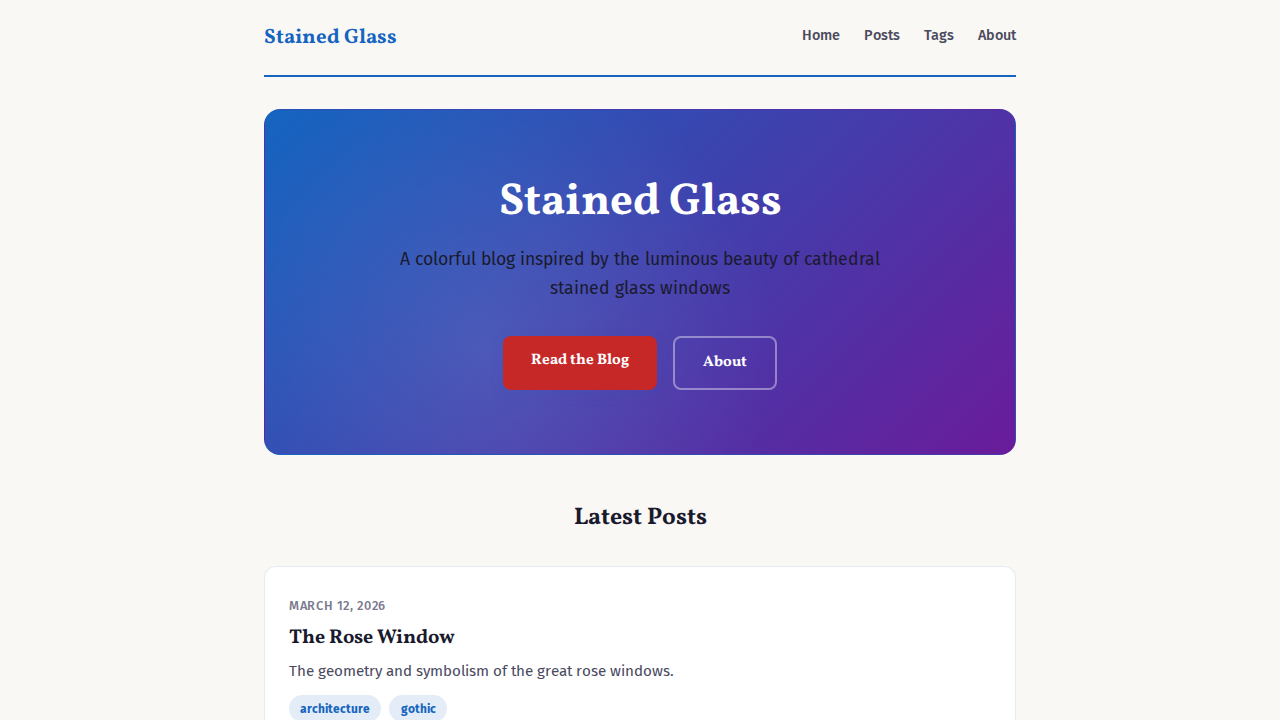Click the March 12, 2026 date label
Screen dimensions: 1280x720
click(x=337, y=605)
